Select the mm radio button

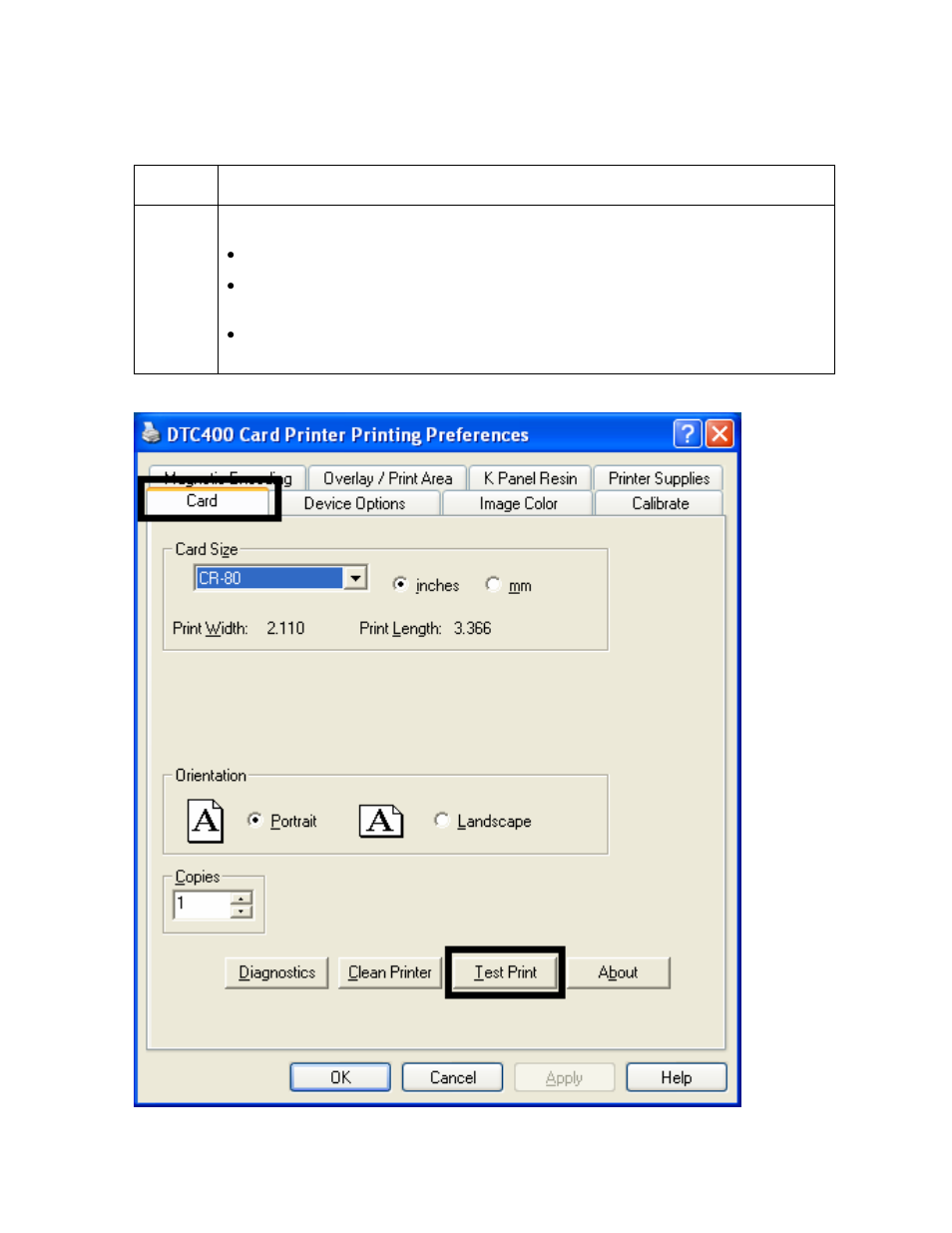click(x=493, y=584)
